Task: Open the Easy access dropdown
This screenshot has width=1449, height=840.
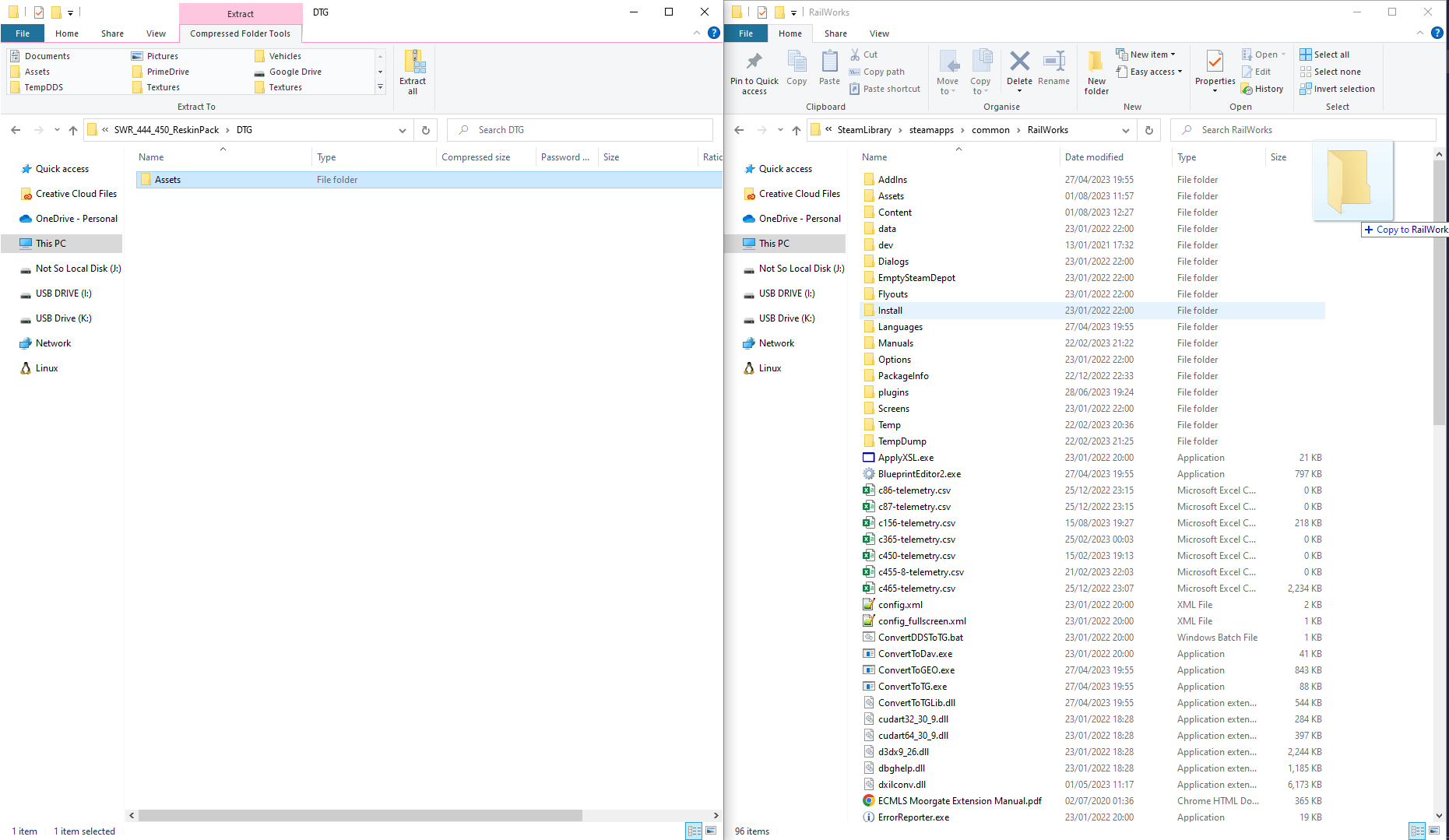Action: coord(1149,72)
